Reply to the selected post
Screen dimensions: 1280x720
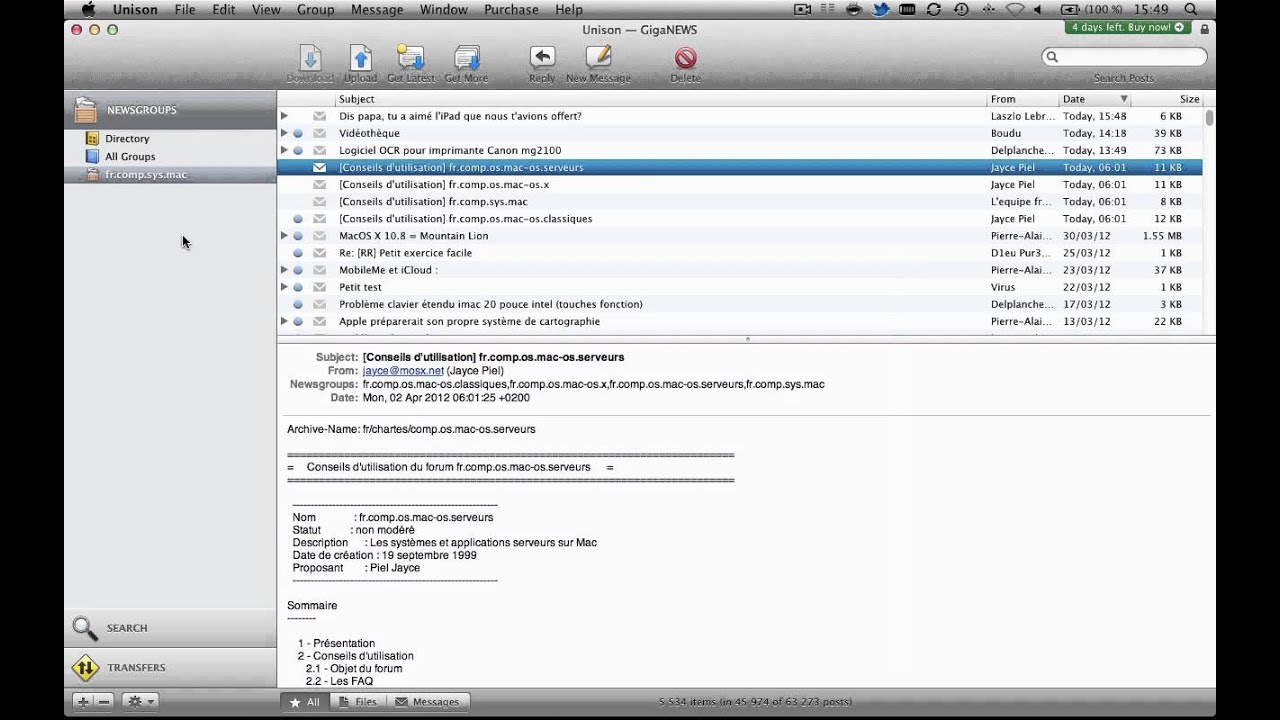click(542, 57)
